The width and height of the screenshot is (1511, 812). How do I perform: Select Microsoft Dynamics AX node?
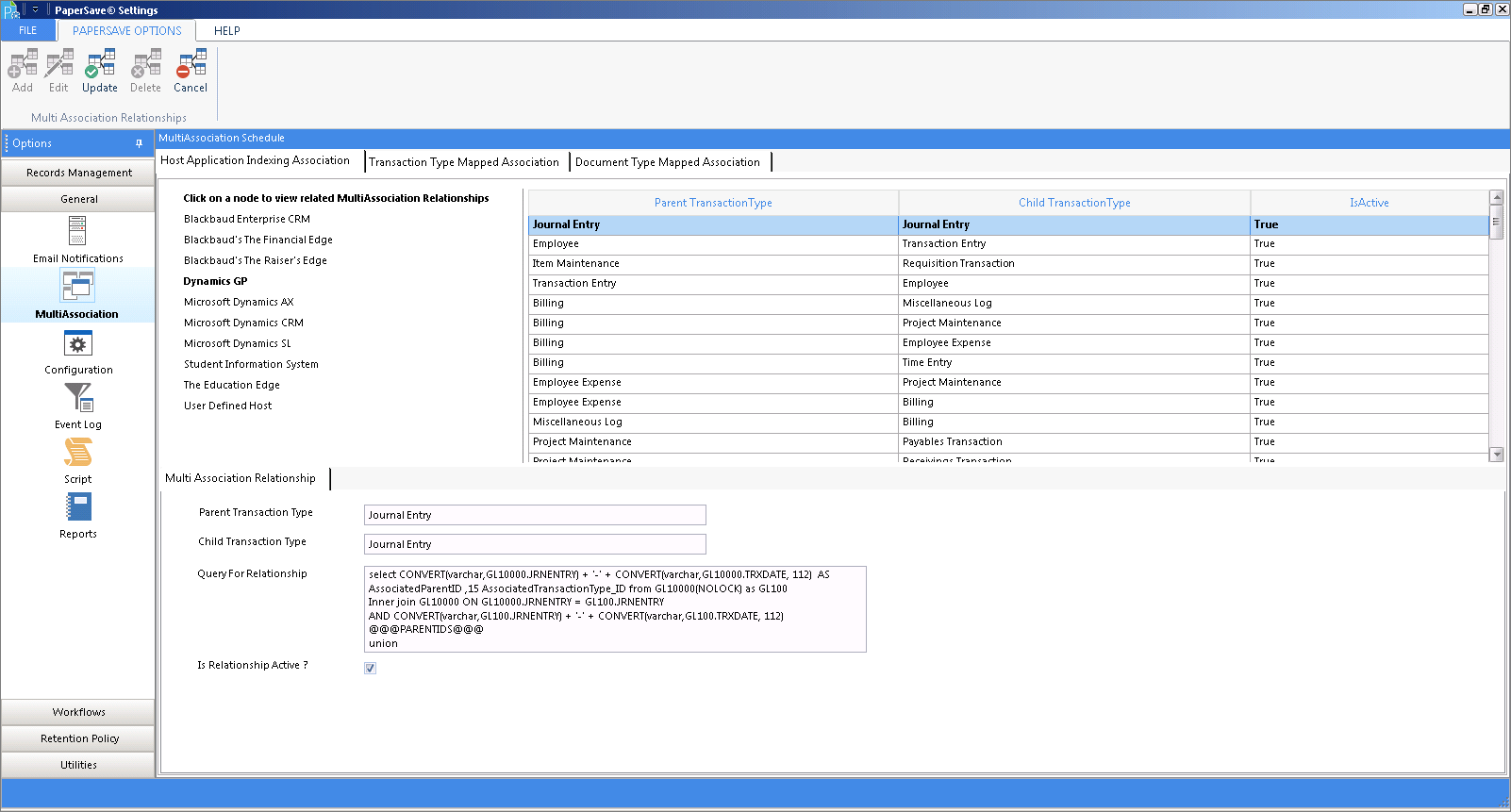(239, 302)
